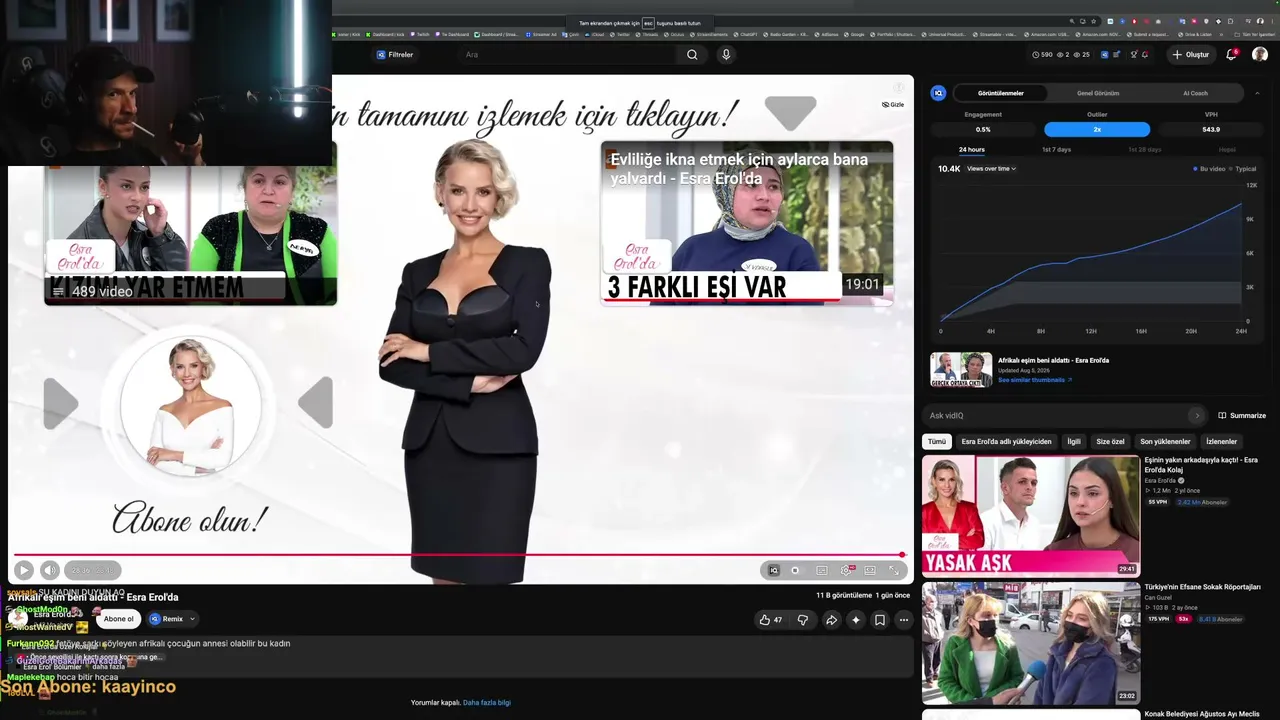1280x720 pixels.
Task: Open the Tüm Yer İşaretleri bookmarks folder
Action: coord(1256,34)
